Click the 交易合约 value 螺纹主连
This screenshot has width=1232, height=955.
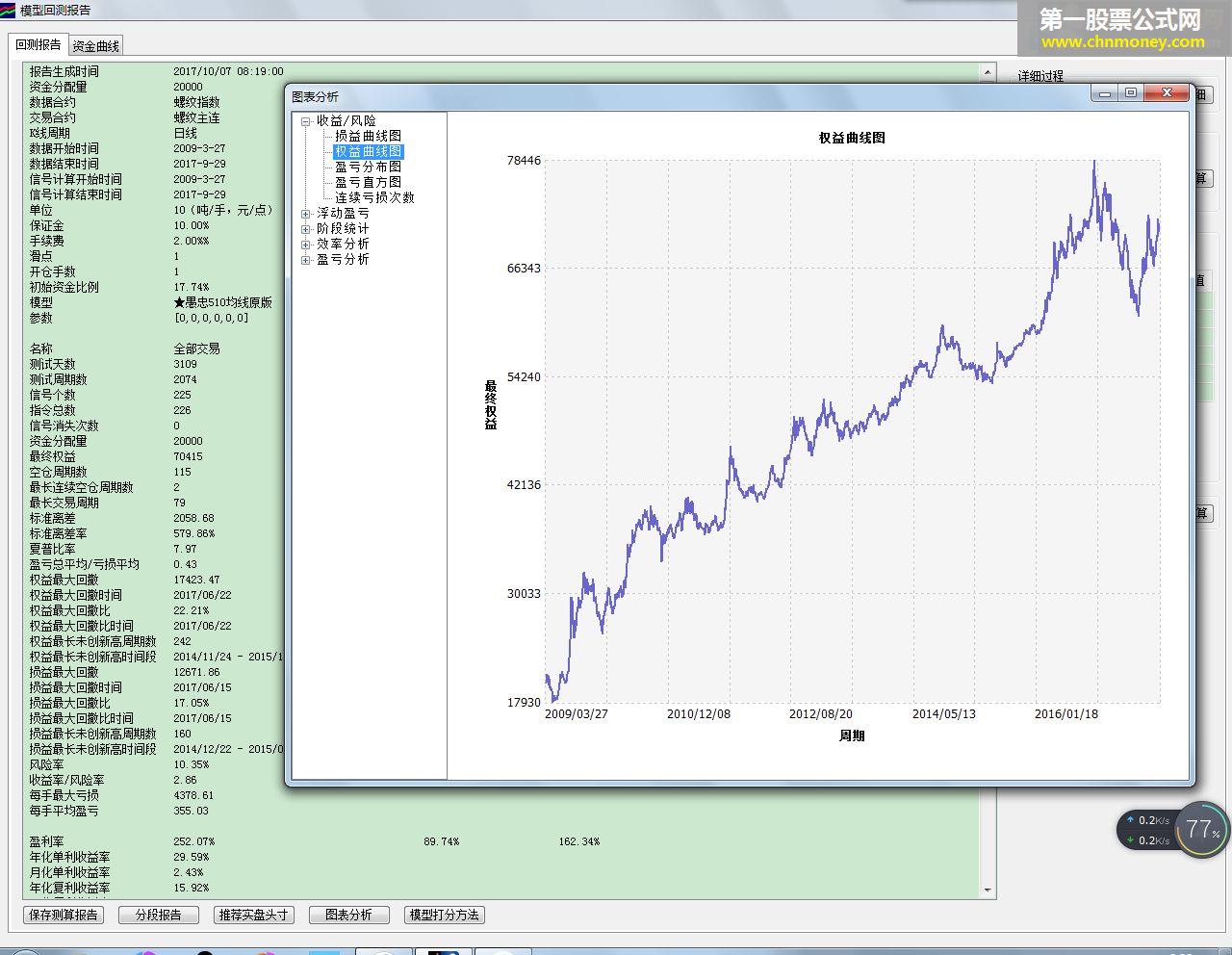tap(196, 117)
